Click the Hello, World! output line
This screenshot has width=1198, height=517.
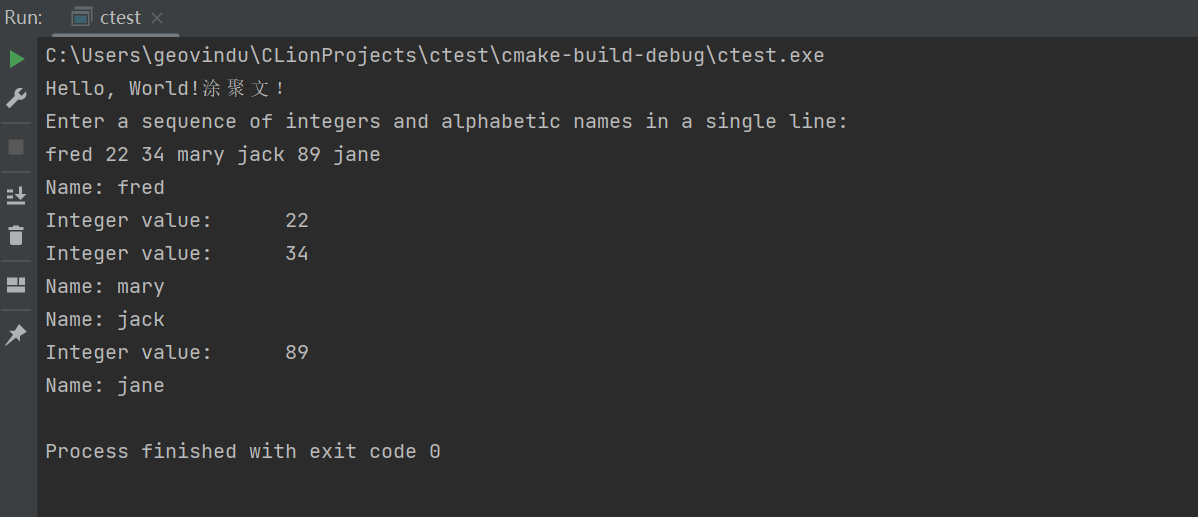point(165,89)
